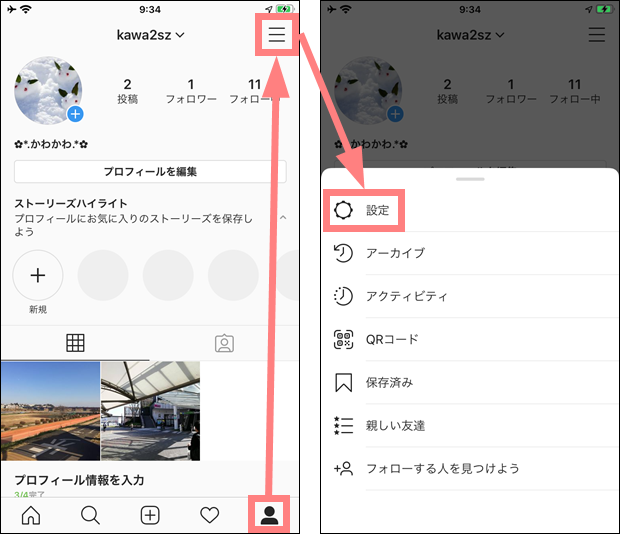Open Search via the magnifying glass icon

(x=90, y=515)
